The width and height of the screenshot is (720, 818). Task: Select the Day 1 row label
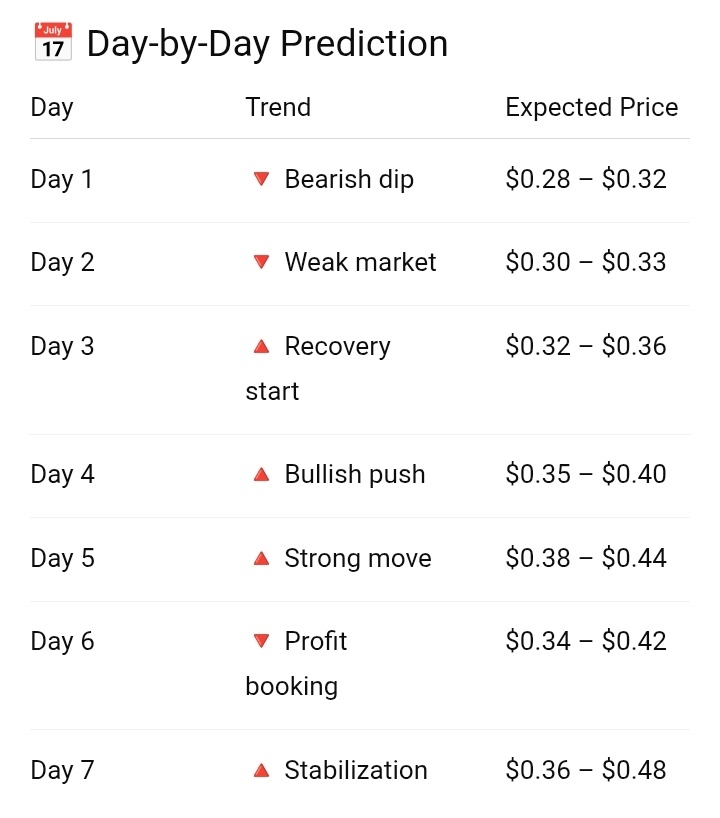[x=62, y=179]
